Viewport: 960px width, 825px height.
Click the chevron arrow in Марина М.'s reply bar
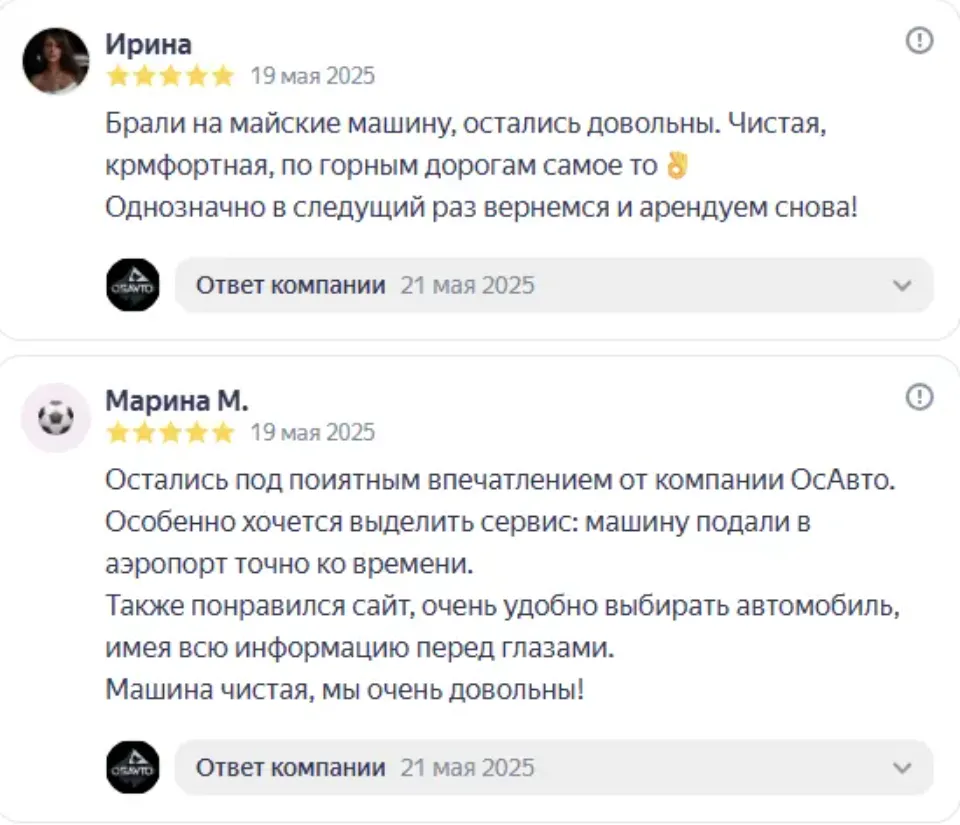coord(902,768)
